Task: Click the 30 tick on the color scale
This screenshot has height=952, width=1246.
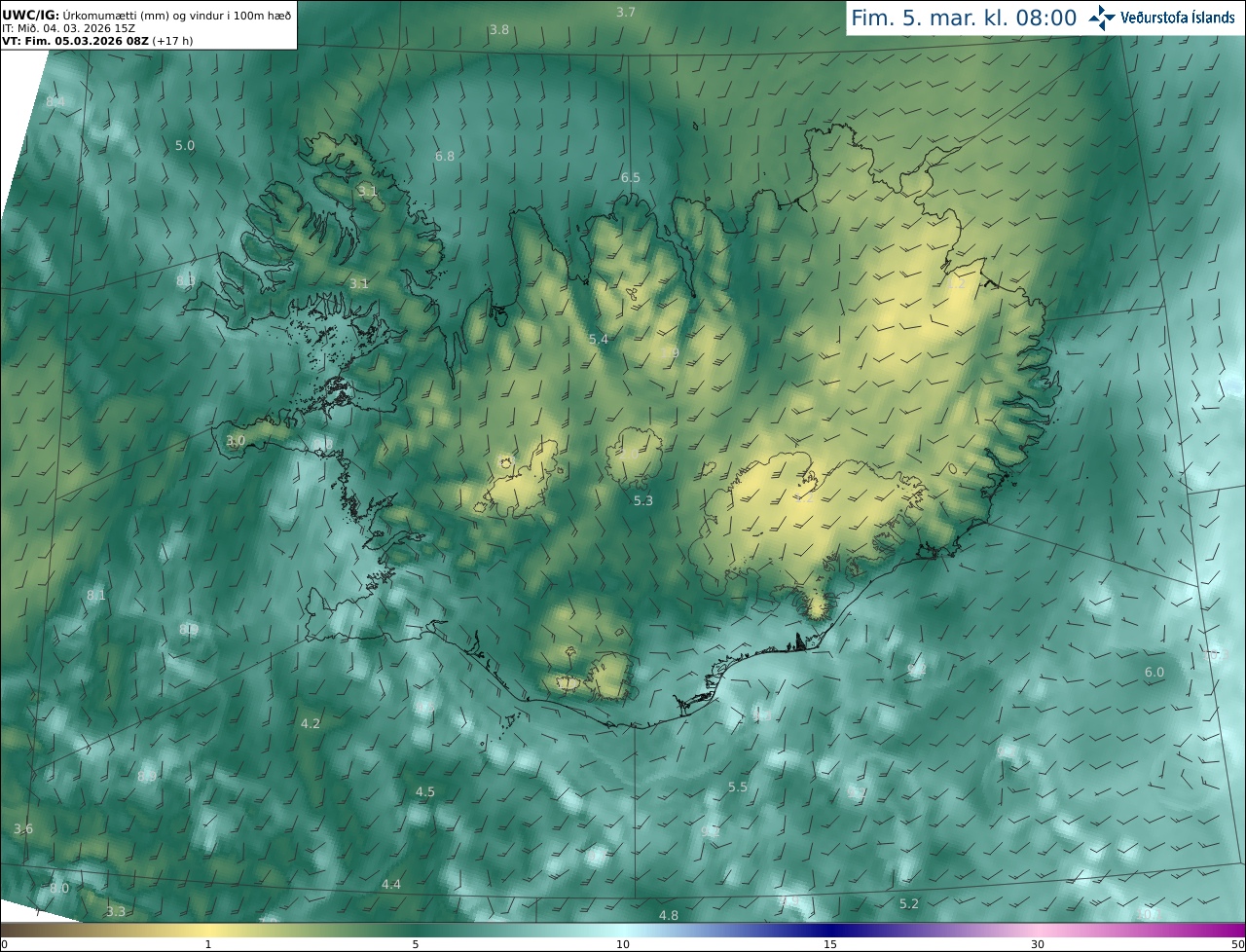Action: 1038,944
